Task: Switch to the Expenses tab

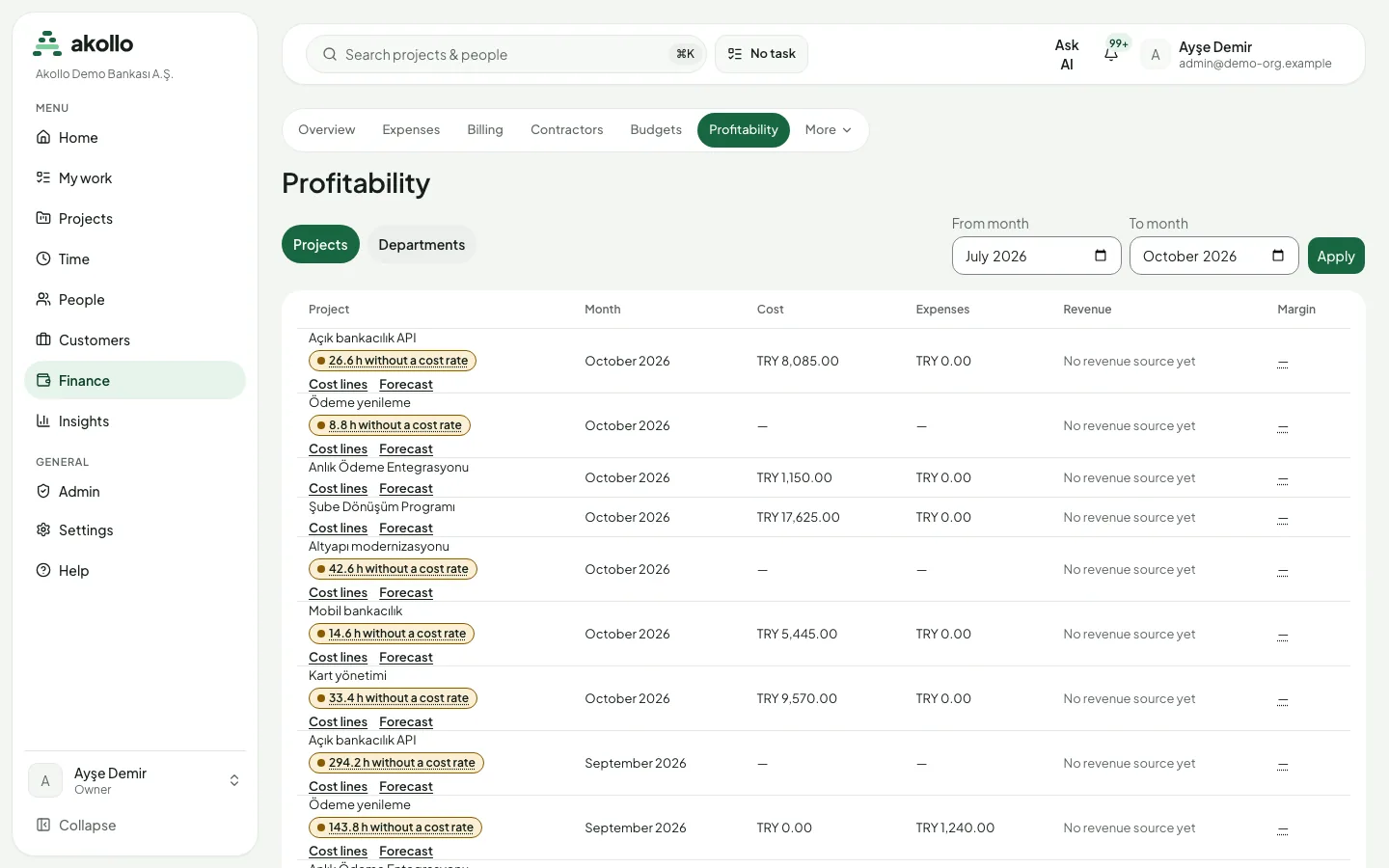Action: coord(411,130)
